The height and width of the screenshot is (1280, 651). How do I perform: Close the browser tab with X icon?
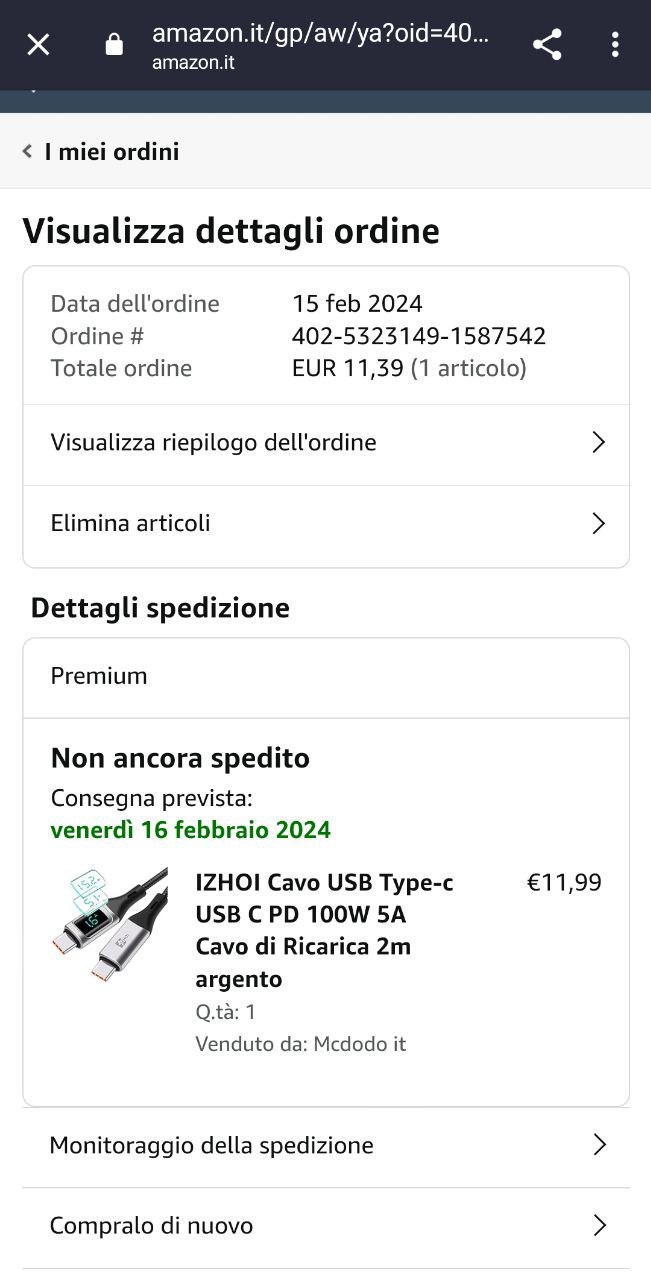click(x=38, y=44)
